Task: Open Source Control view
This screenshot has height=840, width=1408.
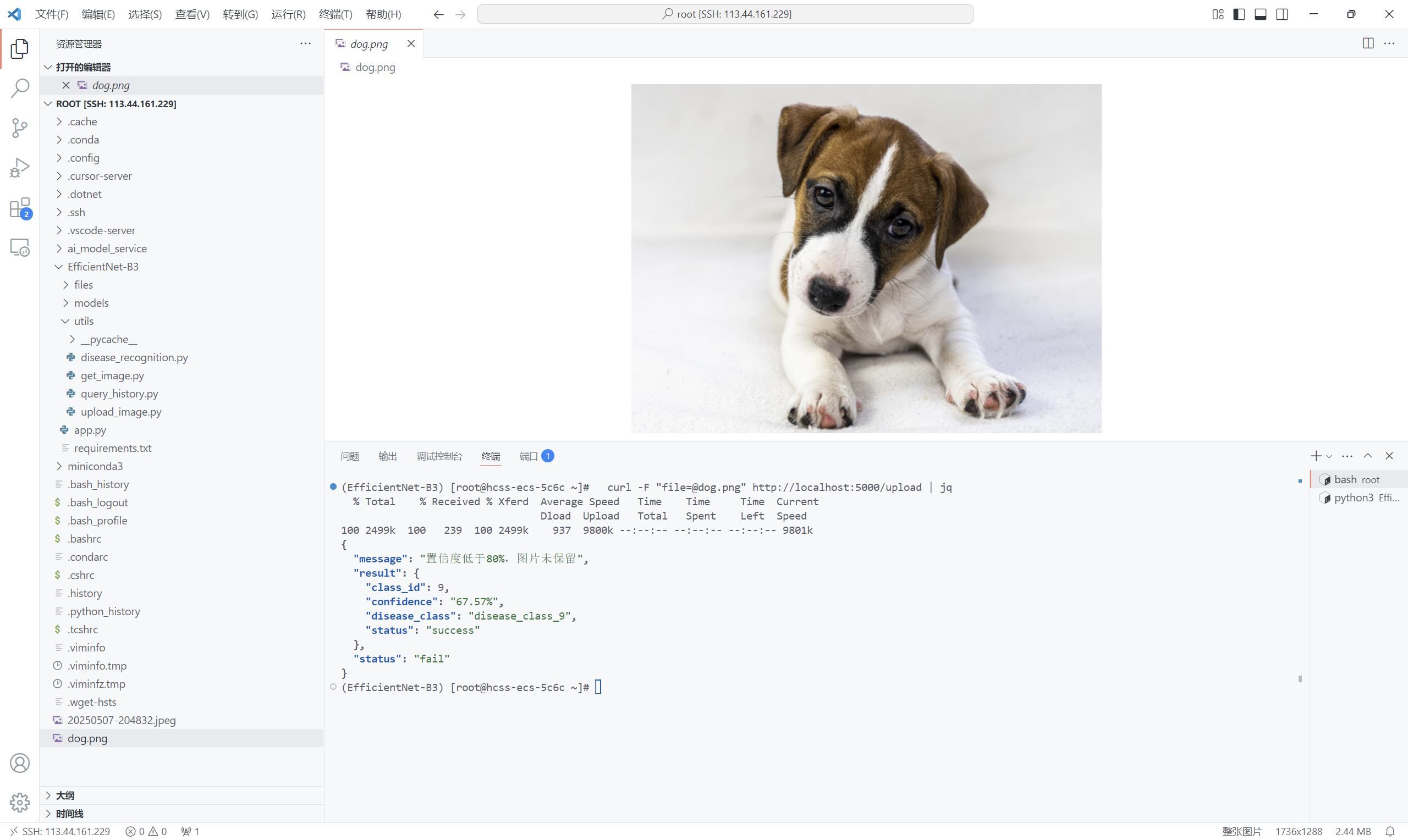Action: (20, 128)
